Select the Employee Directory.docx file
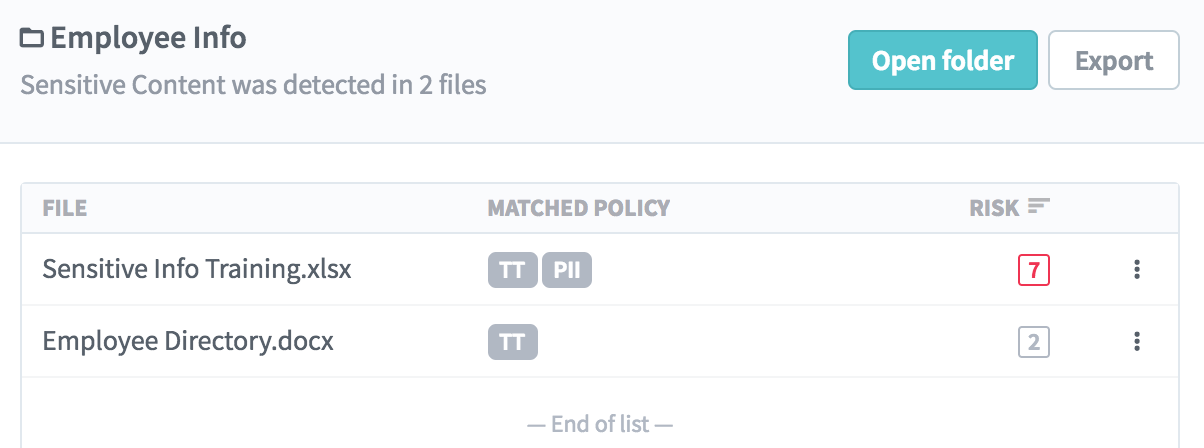Screen dimensions: 1204x448 click(188, 342)
